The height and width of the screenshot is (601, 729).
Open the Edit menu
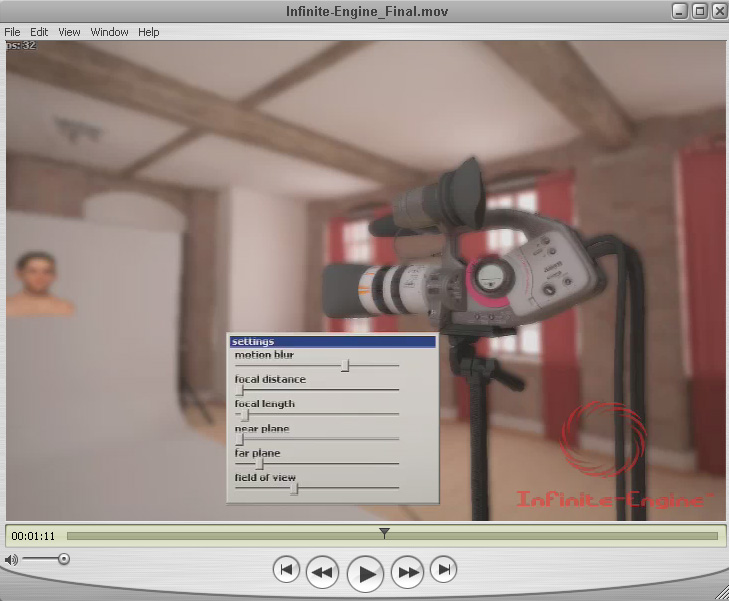click(x=39, y=32)
